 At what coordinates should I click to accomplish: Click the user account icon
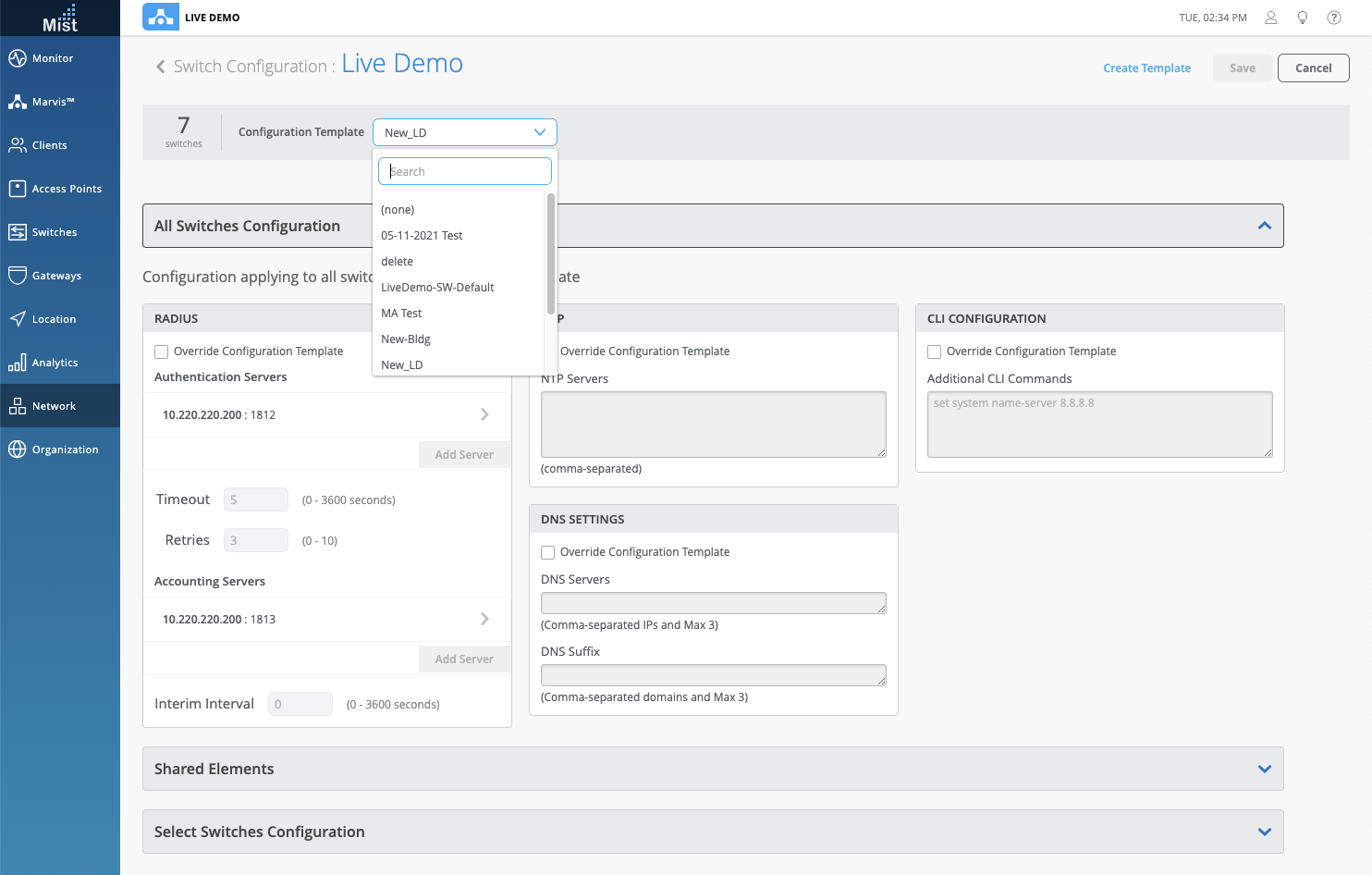1271,18
